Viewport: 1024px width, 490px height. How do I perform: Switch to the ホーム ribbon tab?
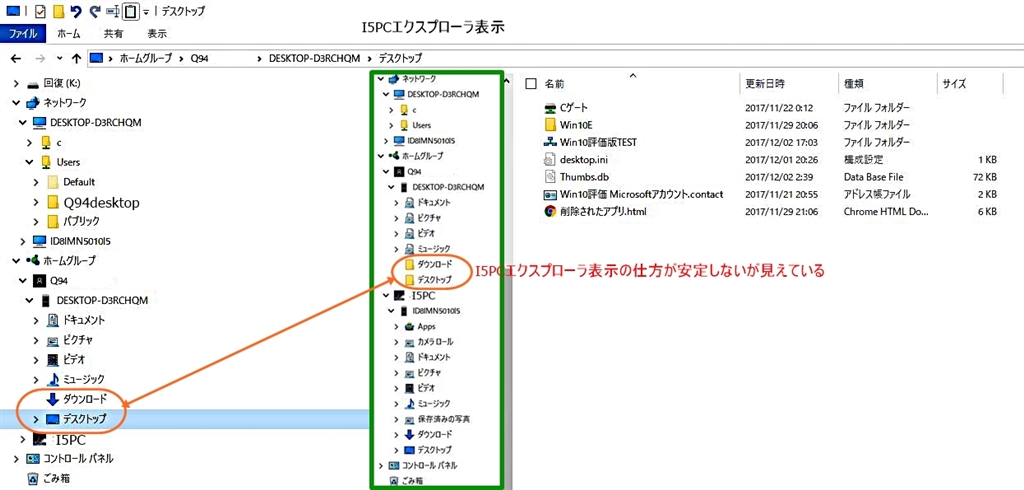[69, 33]
